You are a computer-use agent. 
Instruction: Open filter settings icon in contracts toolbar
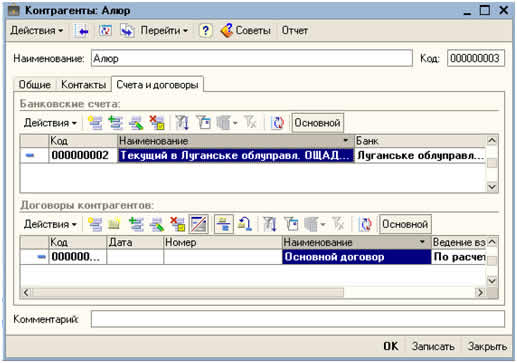click(291, 224)
